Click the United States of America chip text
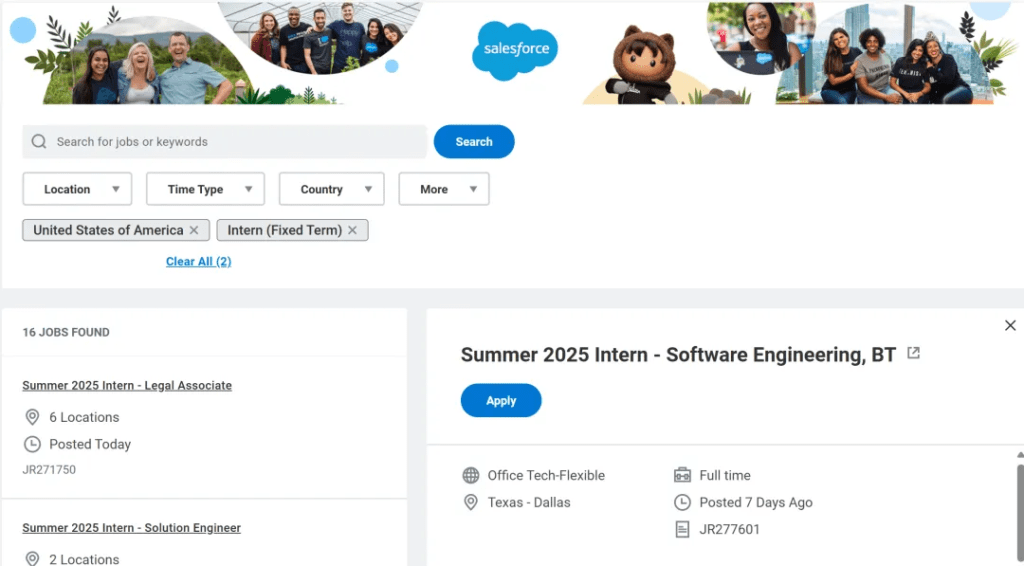Screen dimensions: 1024x566 (x=108, y=230)
